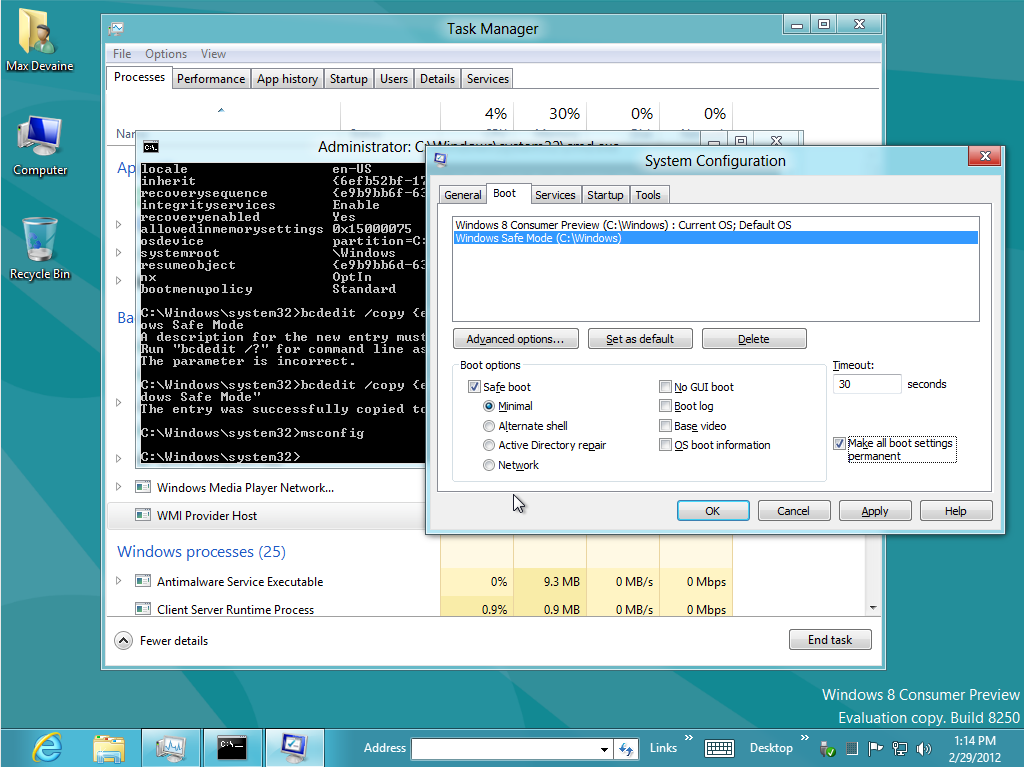Click the small square tray icon
The image size is (1024, 767).
tap(852, 749)
